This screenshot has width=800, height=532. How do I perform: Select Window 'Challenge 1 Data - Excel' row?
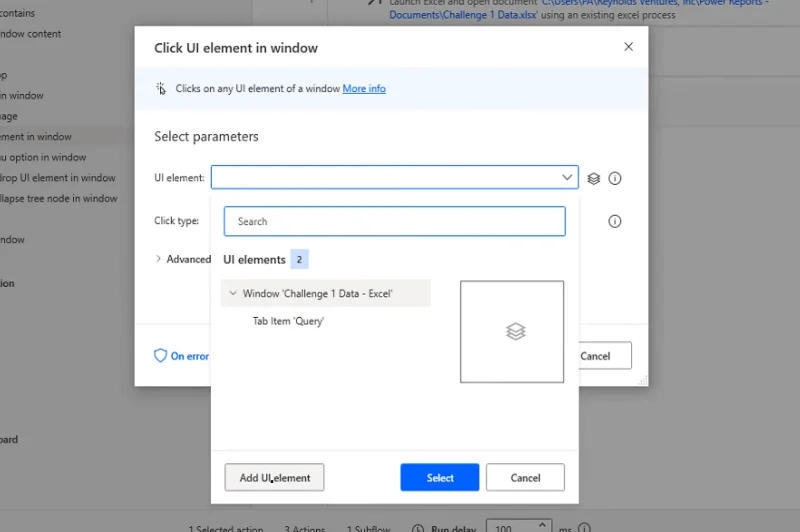(x=326, y=293)
